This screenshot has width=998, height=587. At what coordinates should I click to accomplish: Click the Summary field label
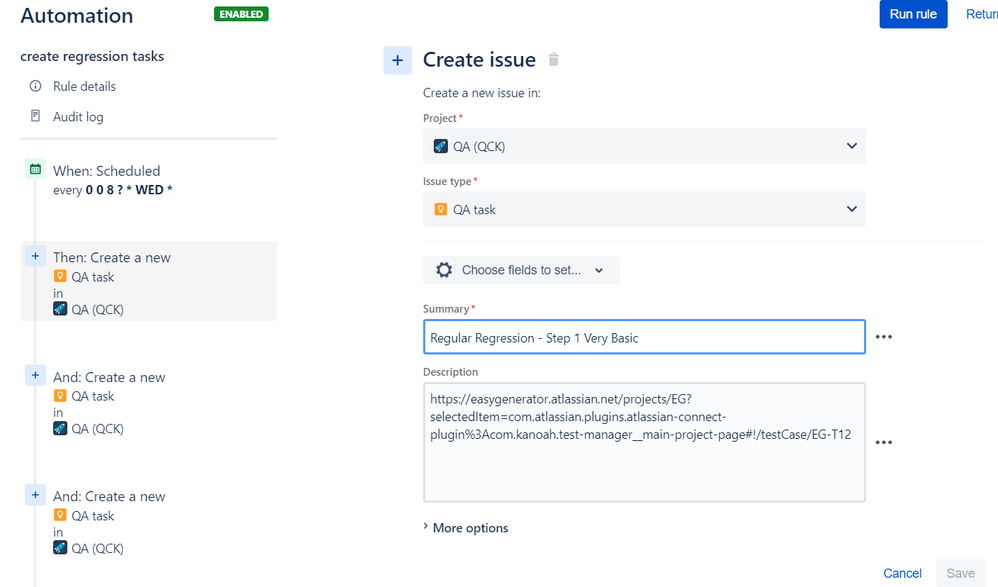click(446, 309)
